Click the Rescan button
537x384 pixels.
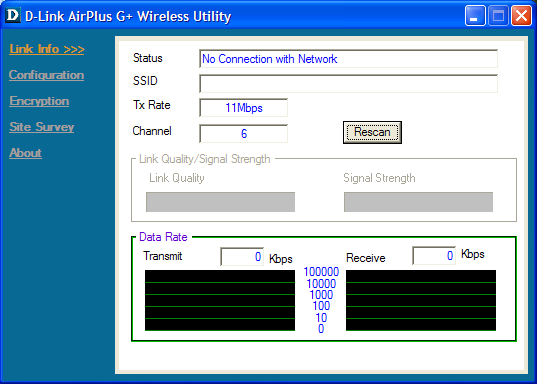[x=372, y=132]
